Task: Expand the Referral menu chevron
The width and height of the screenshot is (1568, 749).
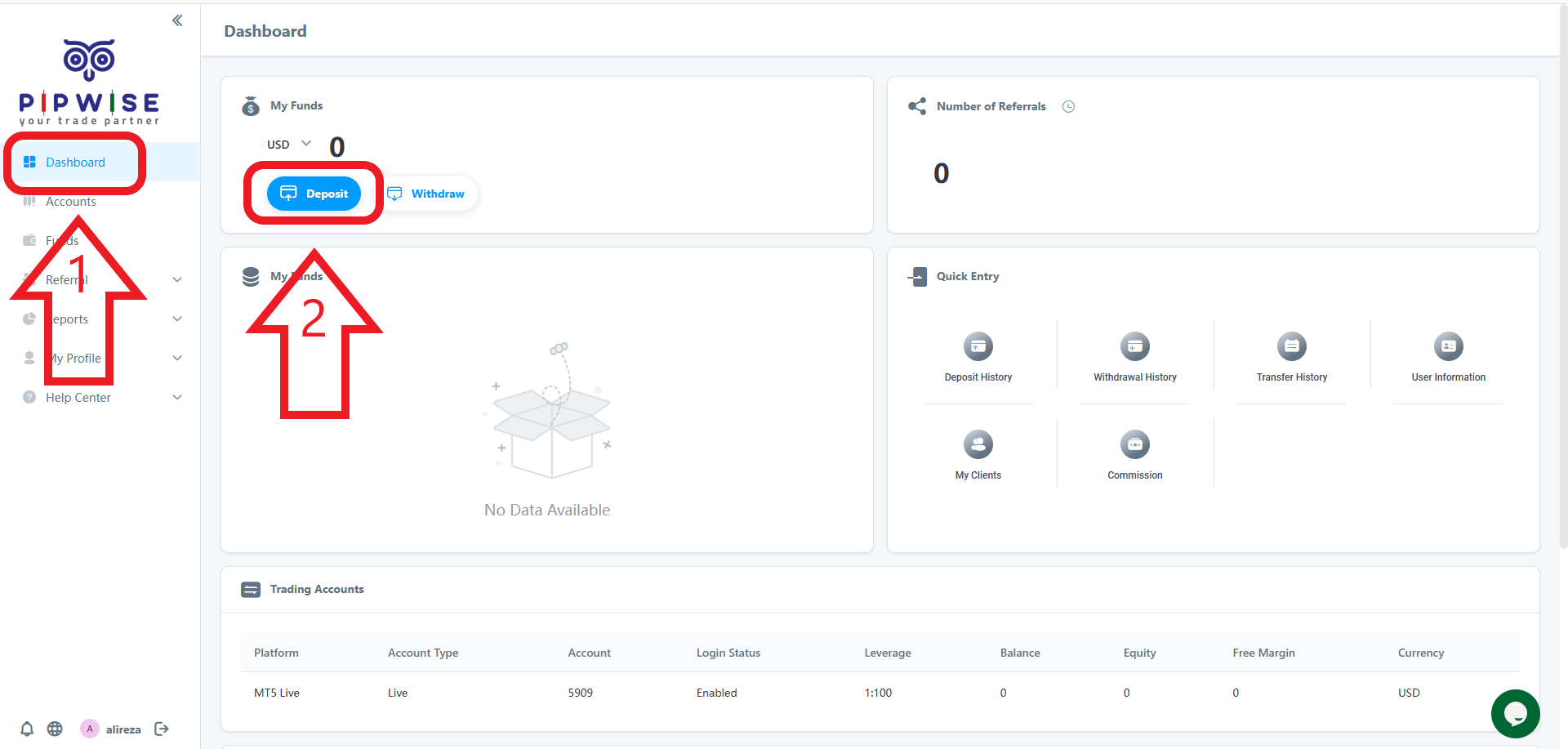Action: tap(177, 279)
